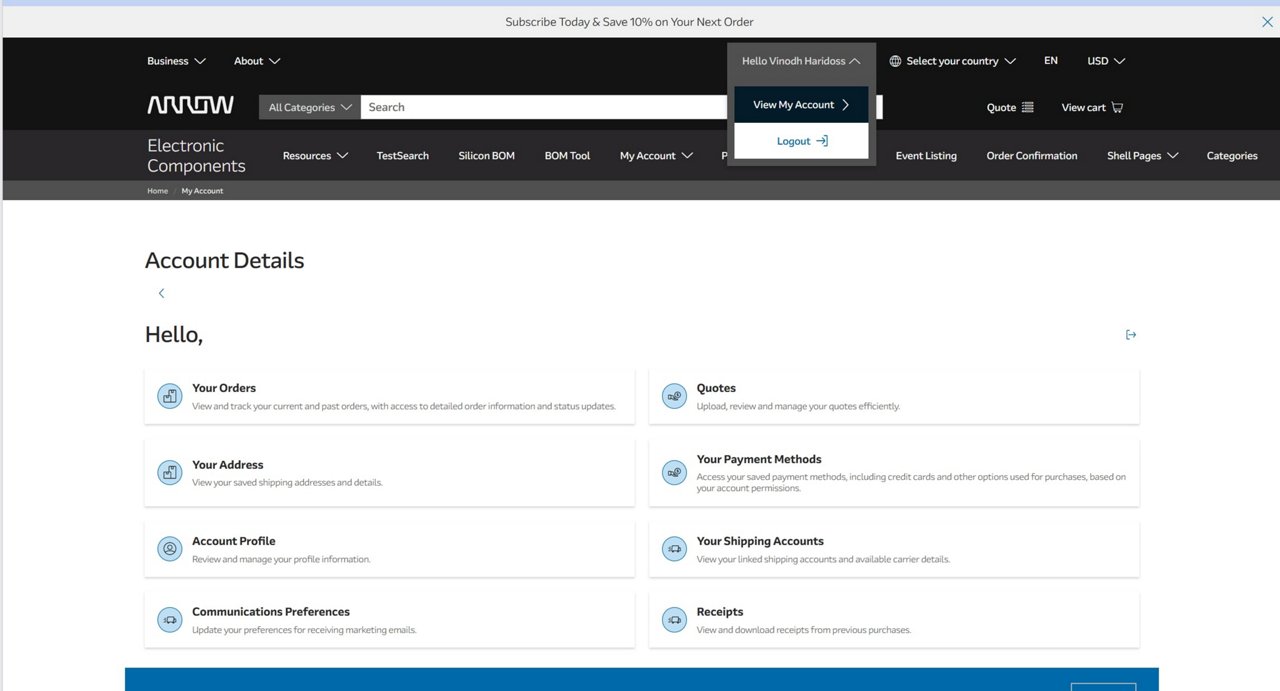The width and height of the screenshot is (1280, 691).
Task: Open Event Listing in navigation bar
Action: (x=926, y=156)
